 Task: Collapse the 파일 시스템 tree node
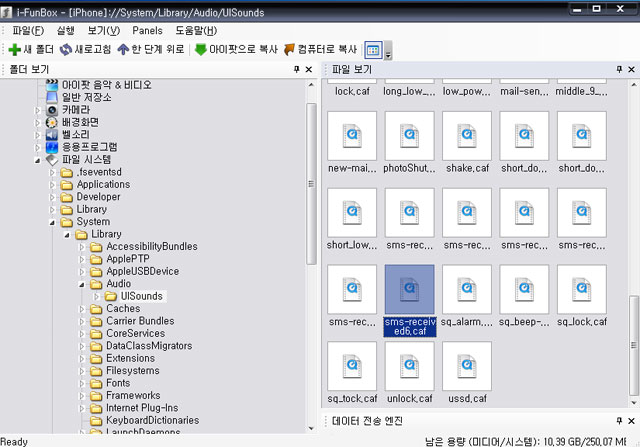pyautogui.click(x=38, y=160)
